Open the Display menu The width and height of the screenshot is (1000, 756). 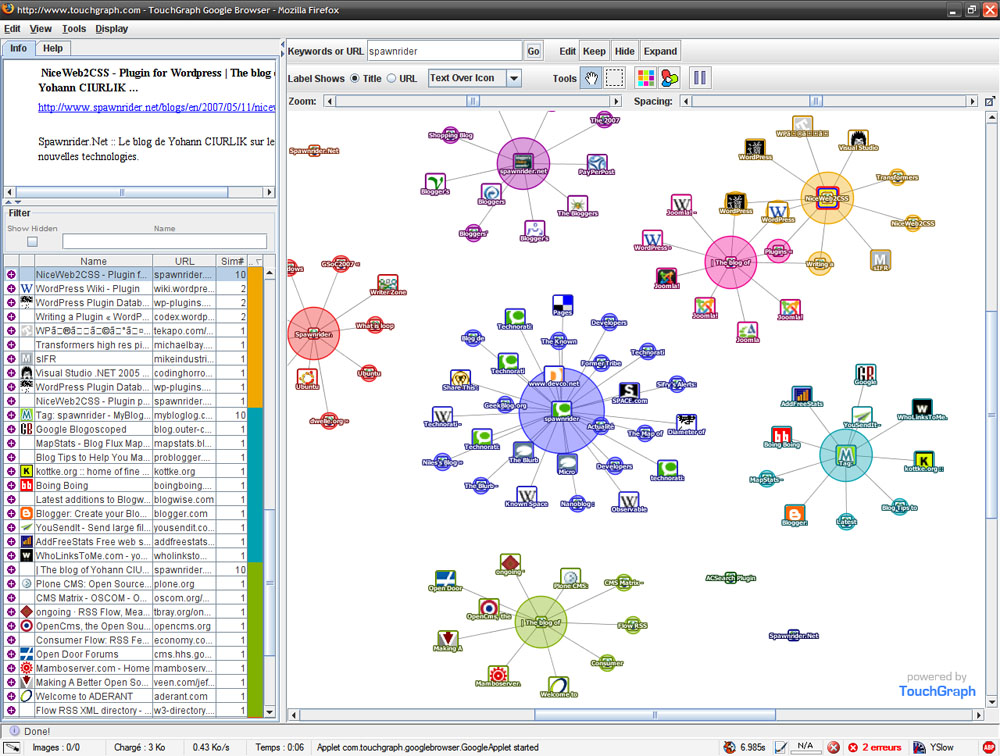coord(112,29)
